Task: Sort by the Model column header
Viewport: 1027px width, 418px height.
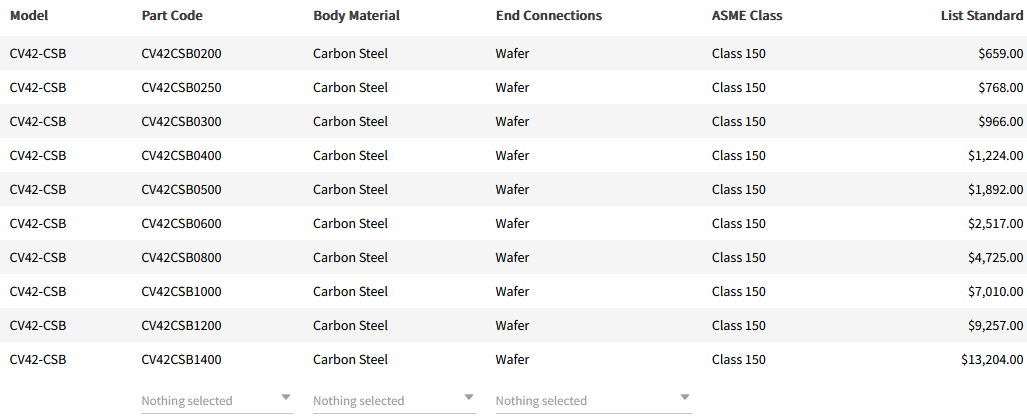Action: 29,16
